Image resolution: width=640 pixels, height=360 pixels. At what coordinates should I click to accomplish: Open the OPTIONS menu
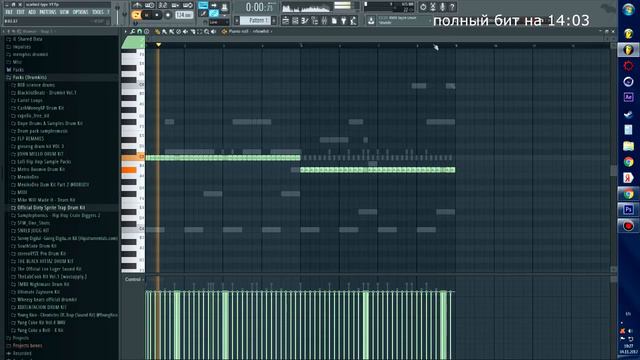[x=80, y=12]
